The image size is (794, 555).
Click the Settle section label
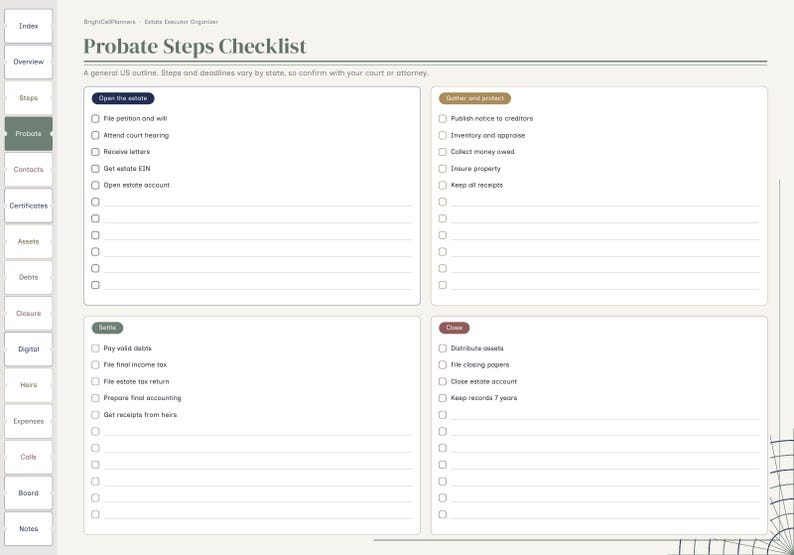(107, 328)
